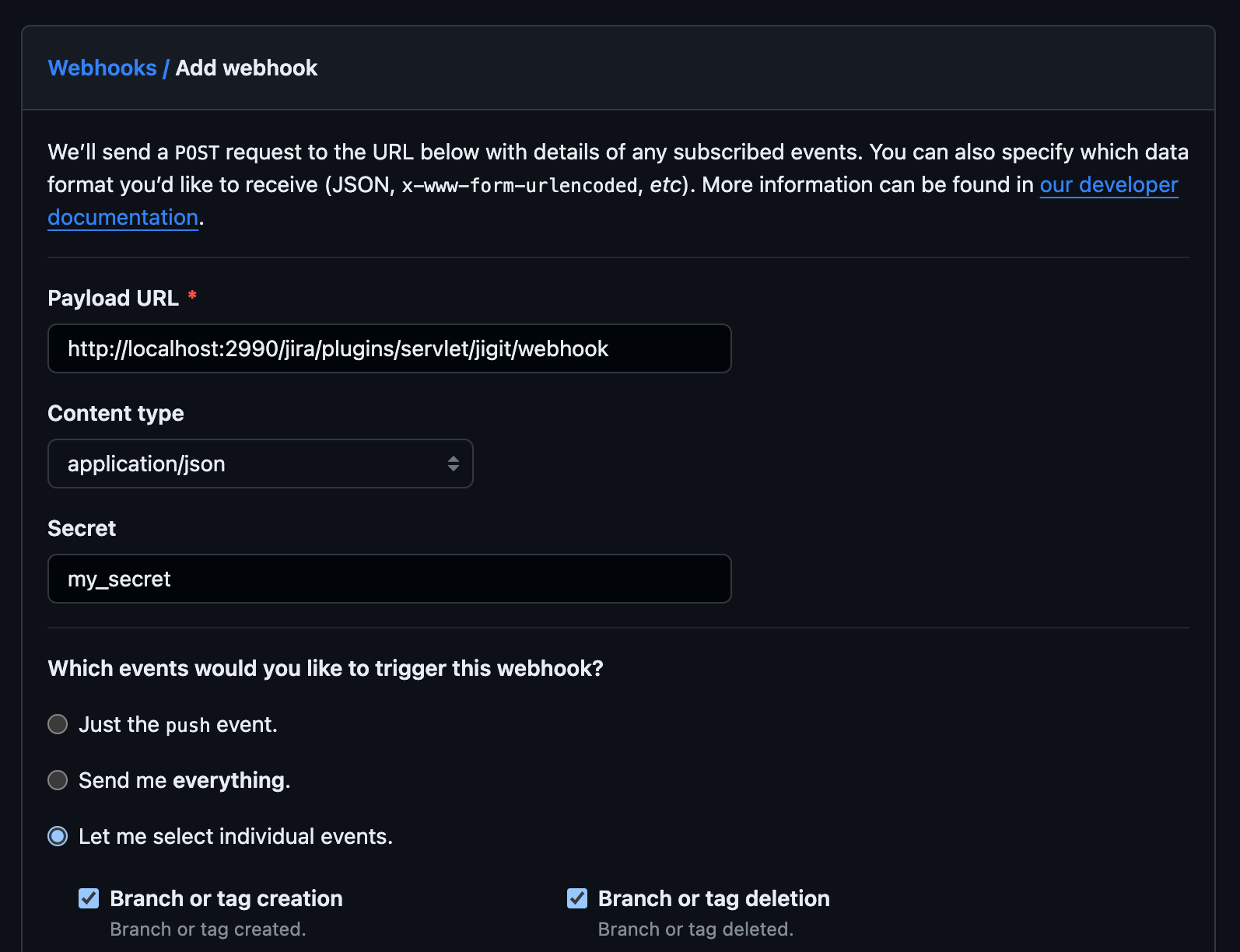
Task: Click the "Add webhook" page heading
Action: 247,68
